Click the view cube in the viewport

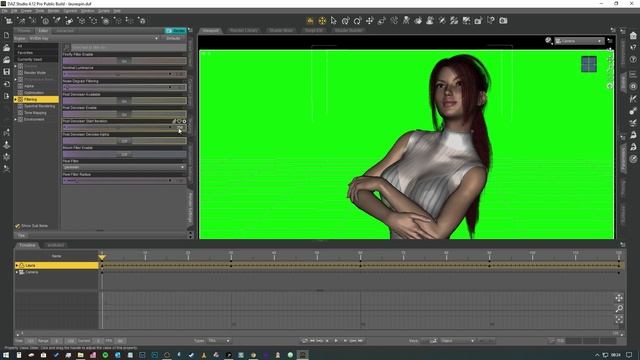tap(589, 64)
